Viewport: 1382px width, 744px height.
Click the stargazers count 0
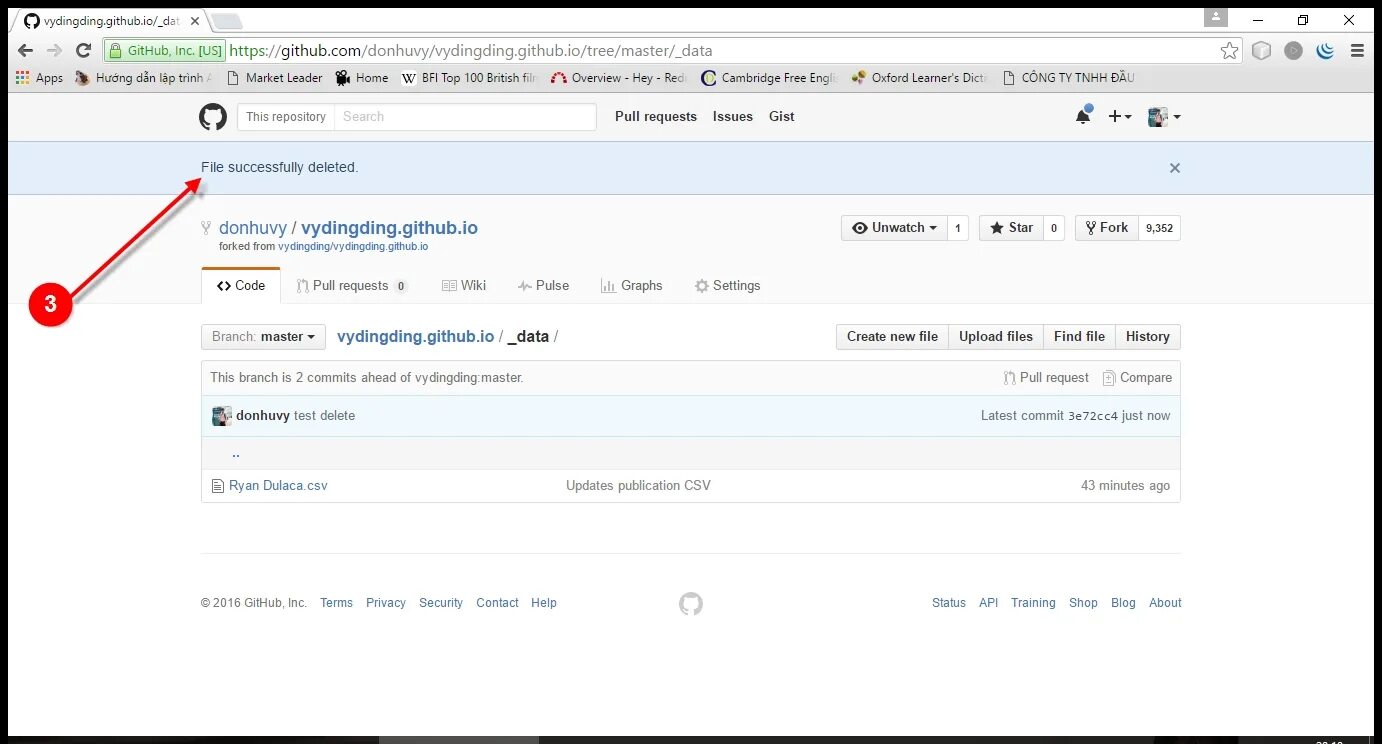[x=1054, y=228]
